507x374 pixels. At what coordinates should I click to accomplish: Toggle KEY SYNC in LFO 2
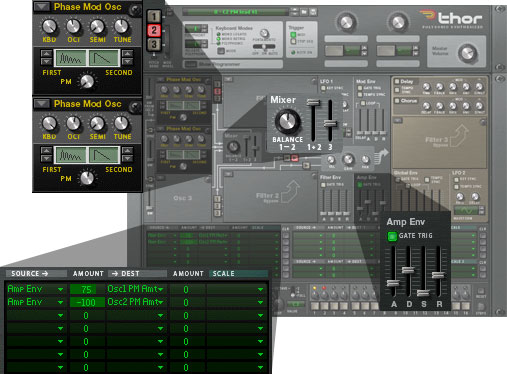coord(456,180)
